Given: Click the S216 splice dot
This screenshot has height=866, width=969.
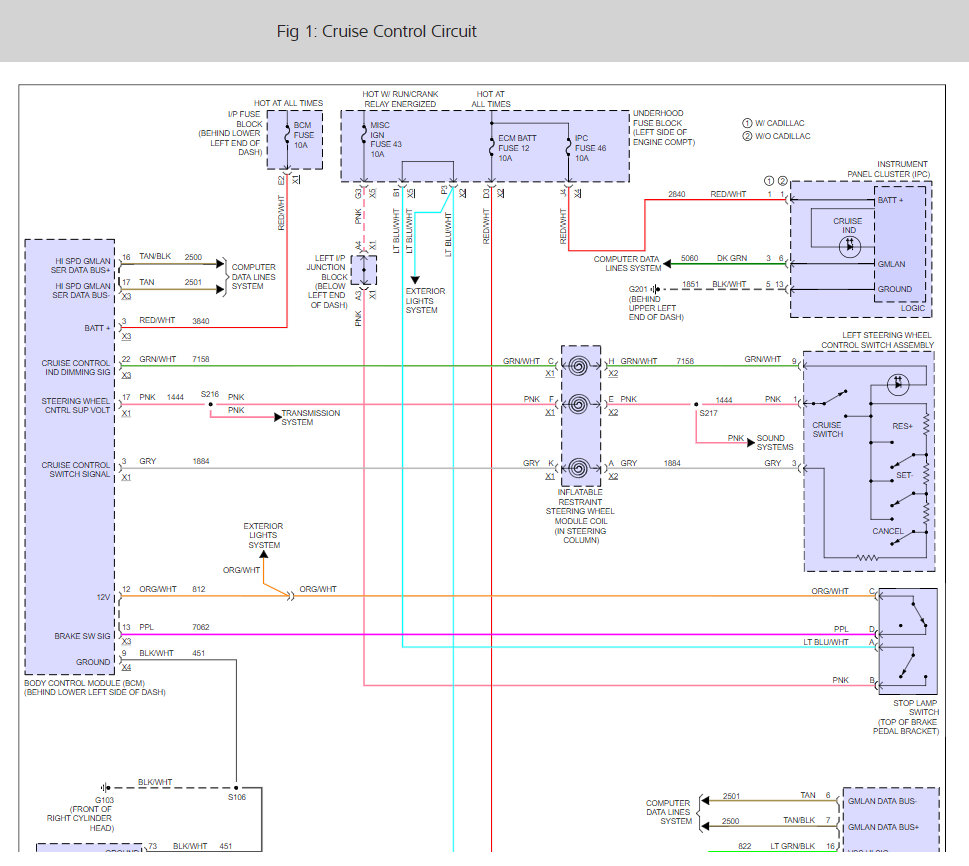Looking at the screenshot, I should click(x=211, y=405).
